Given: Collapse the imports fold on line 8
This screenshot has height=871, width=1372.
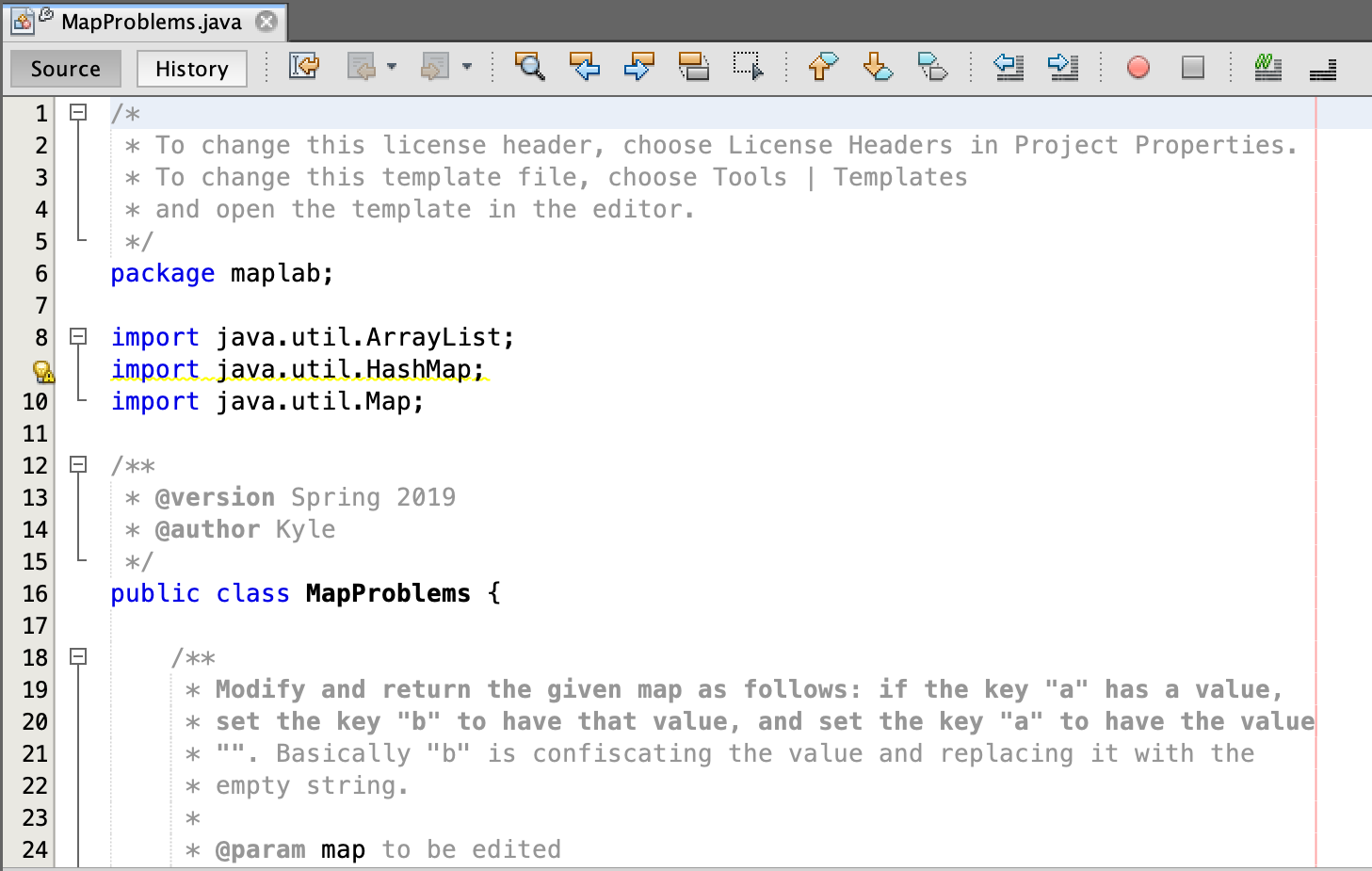Looking at the screenshot, I should (79, 336).
